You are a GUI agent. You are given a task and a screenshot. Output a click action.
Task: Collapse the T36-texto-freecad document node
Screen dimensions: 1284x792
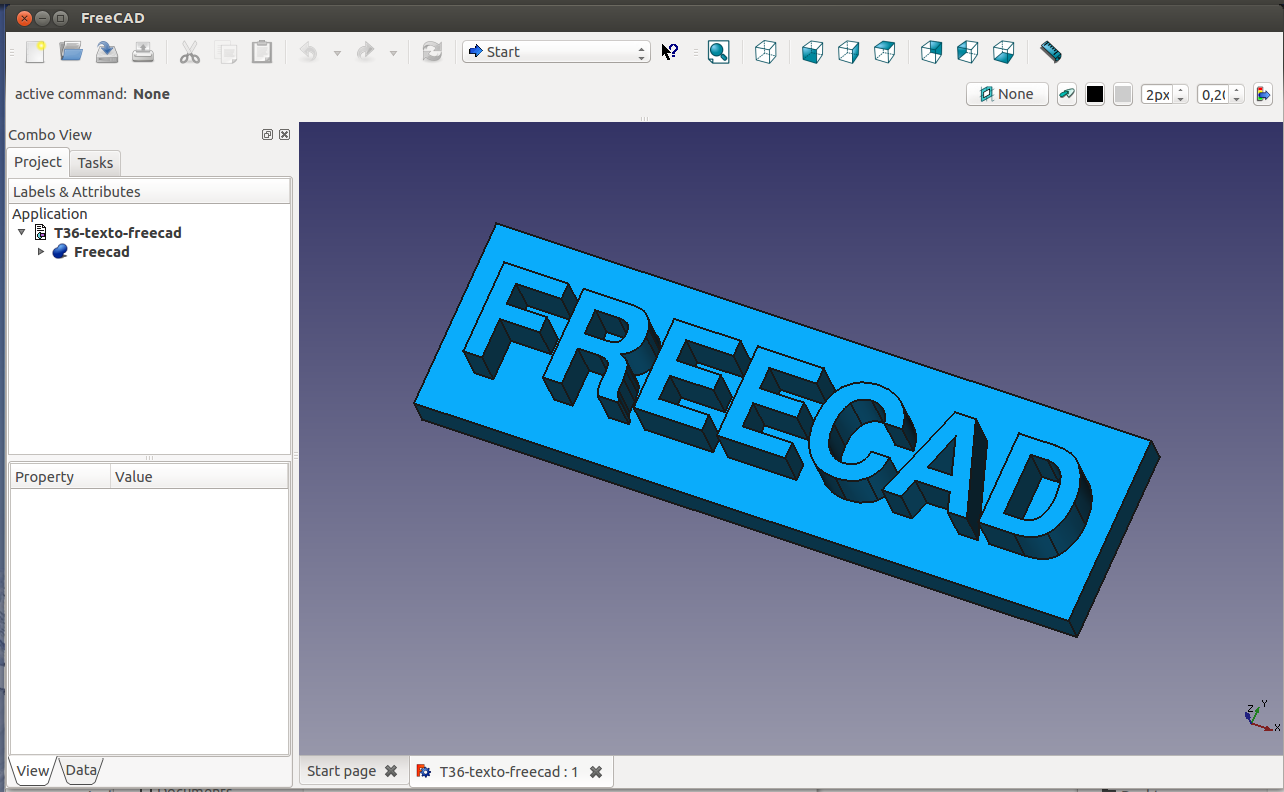click(22, 232)
